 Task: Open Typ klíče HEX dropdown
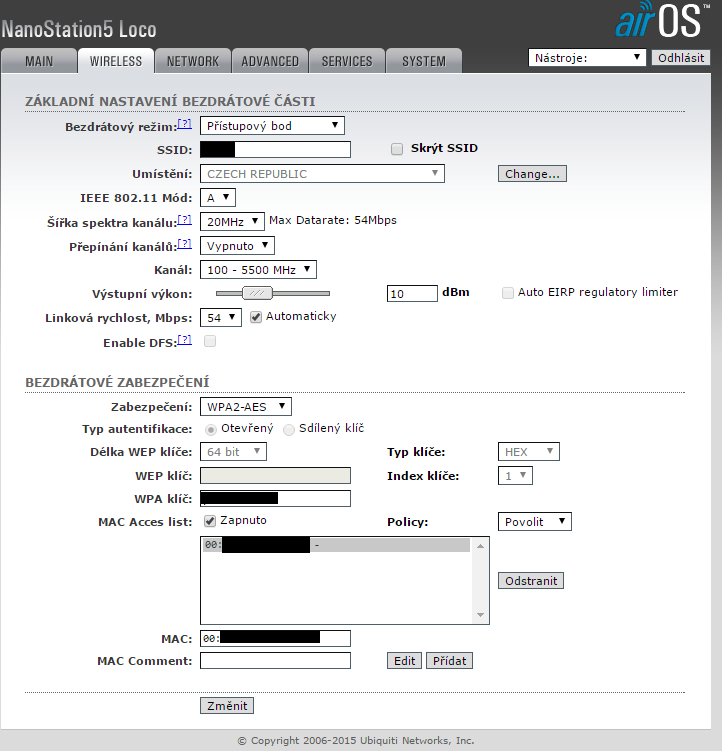529,452
